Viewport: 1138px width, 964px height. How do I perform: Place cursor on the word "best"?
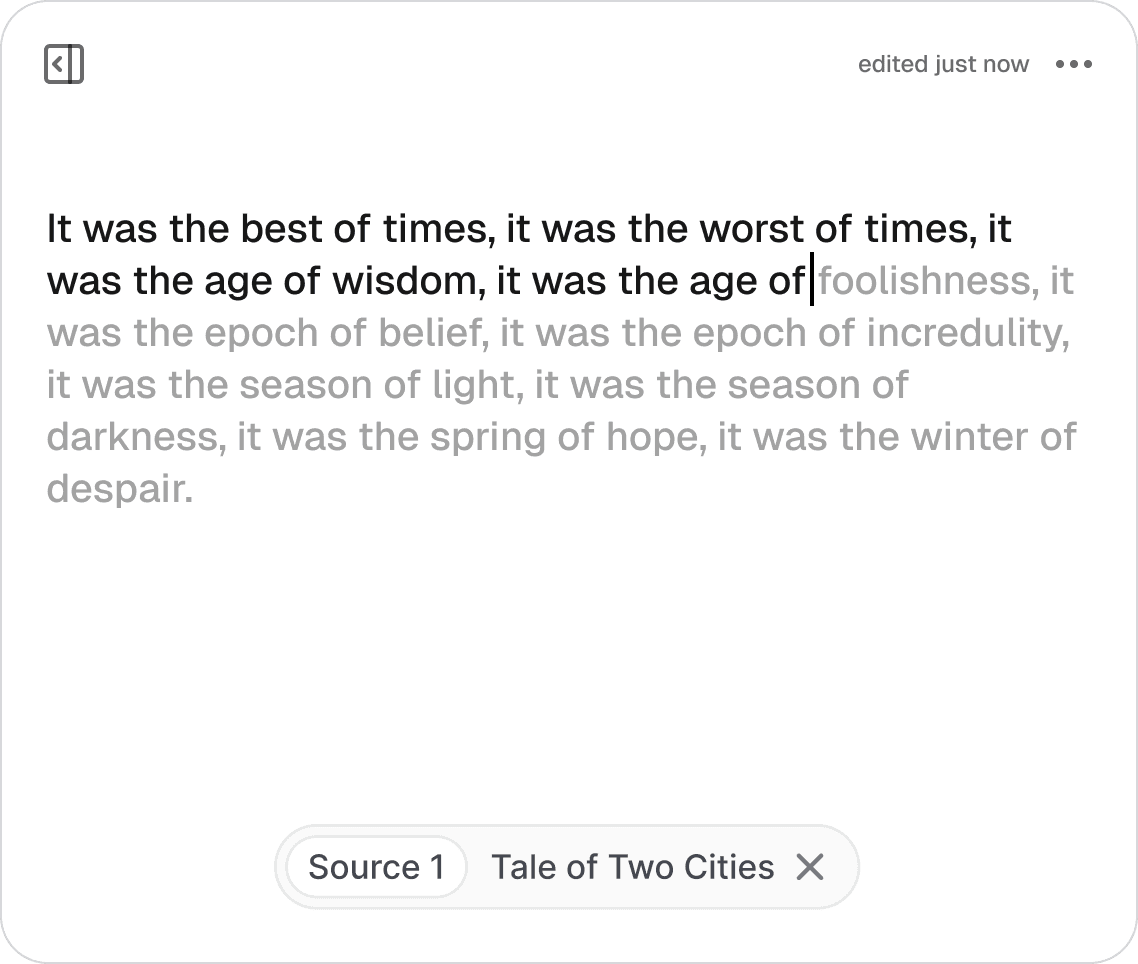[281, 230]
